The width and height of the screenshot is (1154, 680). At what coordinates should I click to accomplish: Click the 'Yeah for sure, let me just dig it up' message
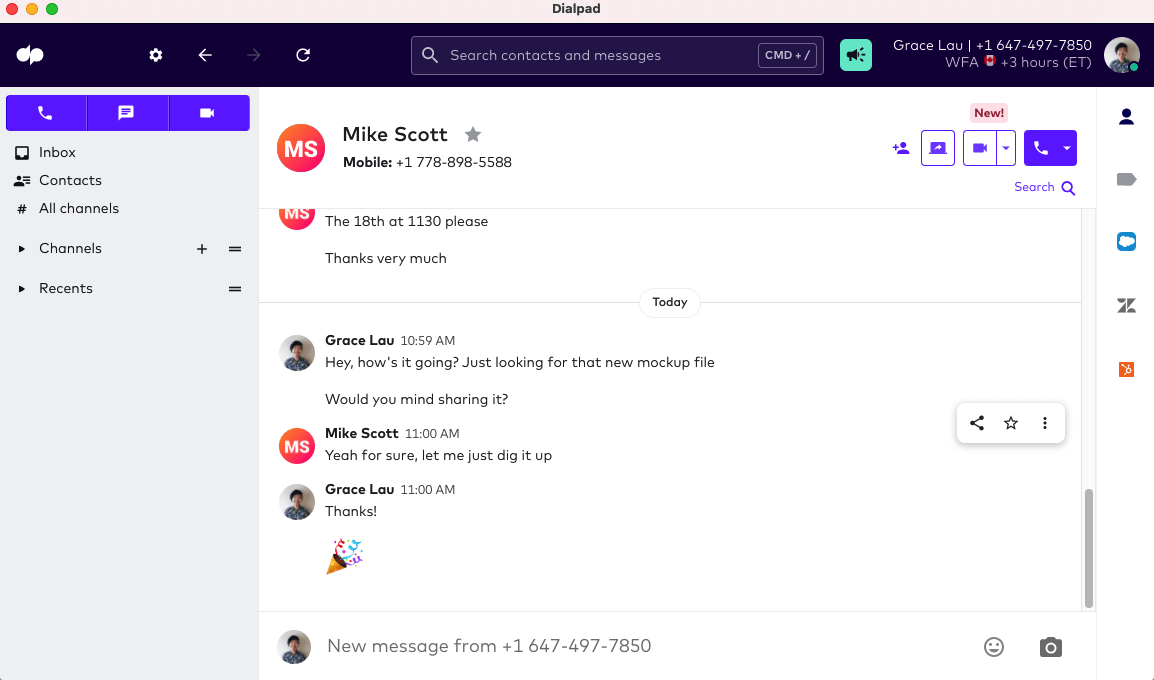pyautogui.click(x=439, y=456)
